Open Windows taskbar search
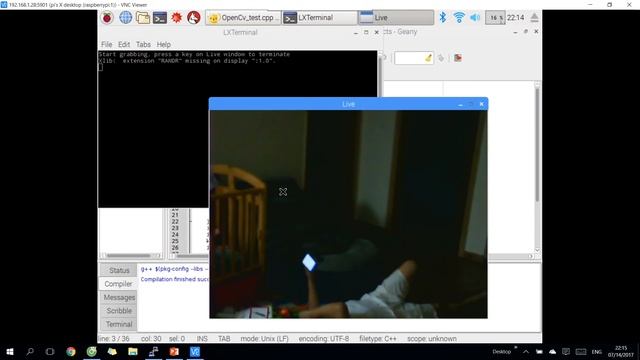 [x=30, y=351]
